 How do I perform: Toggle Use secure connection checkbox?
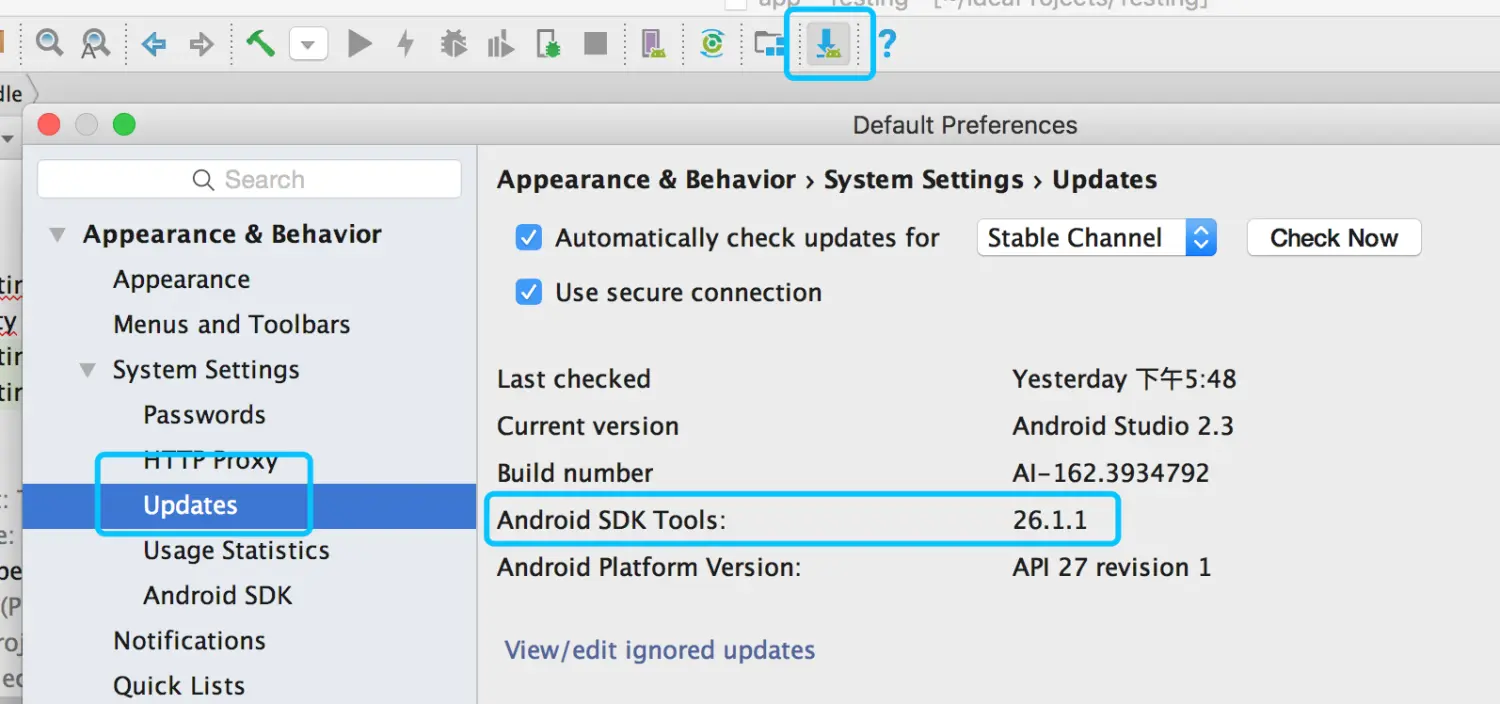528,292
